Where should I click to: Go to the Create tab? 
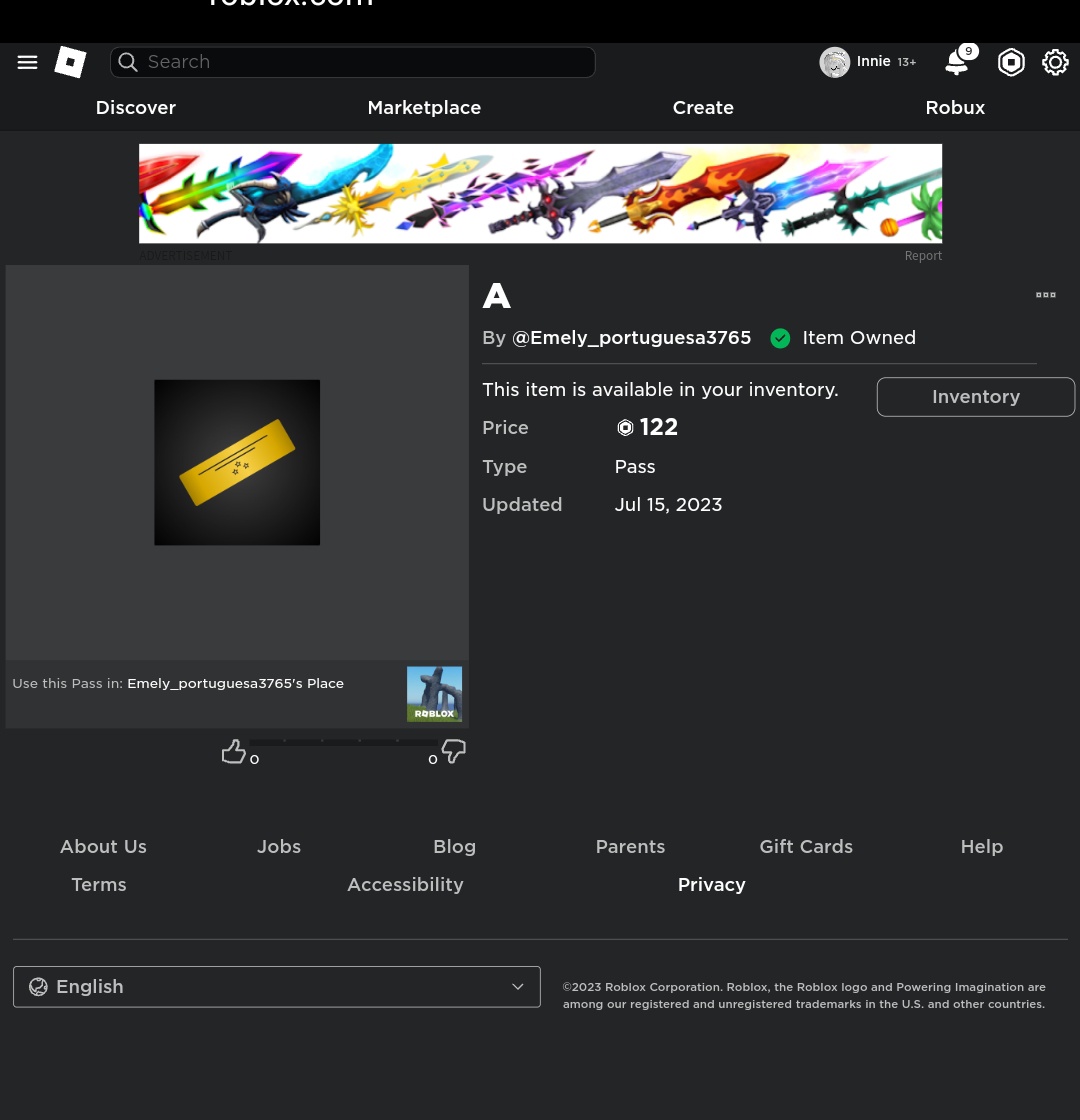[703, 107]
